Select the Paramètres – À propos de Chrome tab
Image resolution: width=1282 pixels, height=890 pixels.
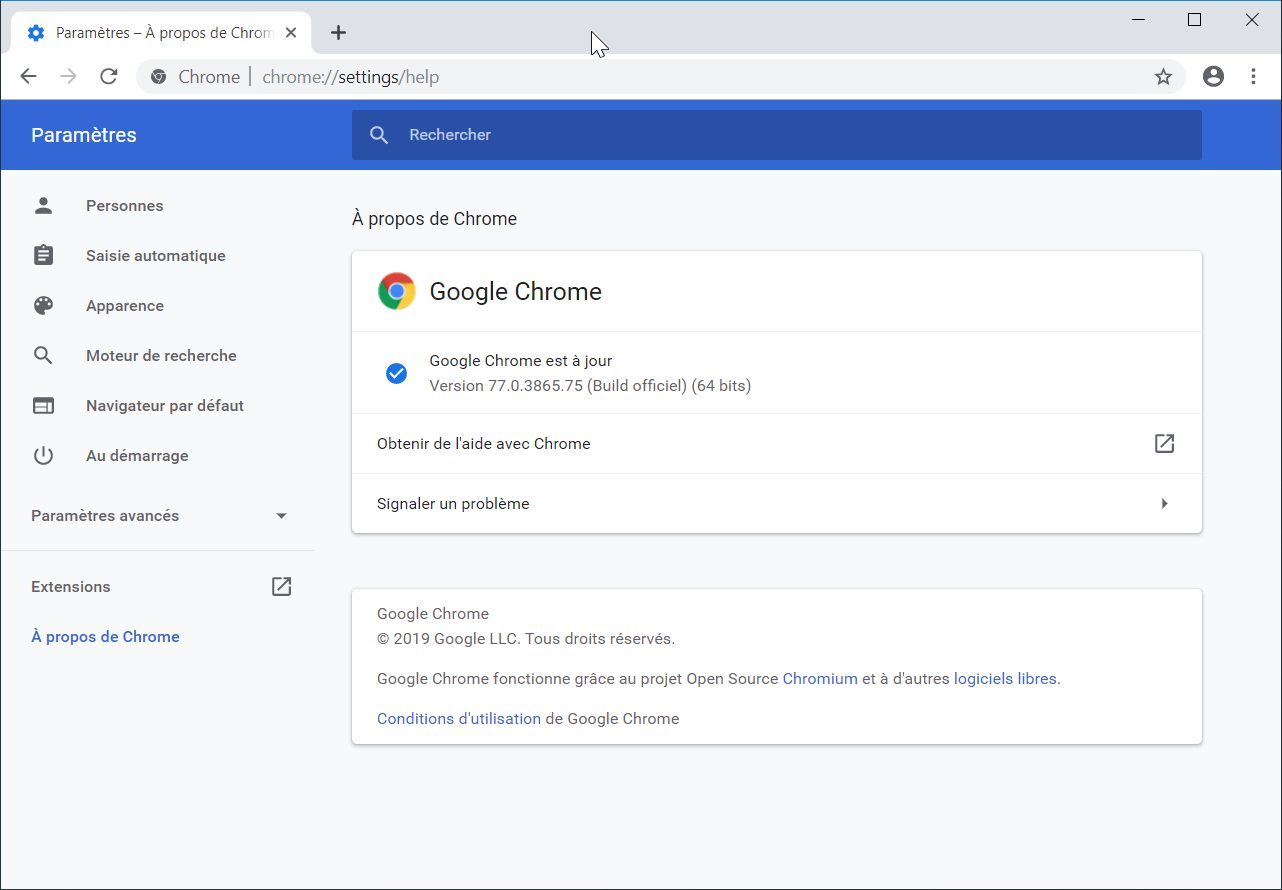coord(163,33)
